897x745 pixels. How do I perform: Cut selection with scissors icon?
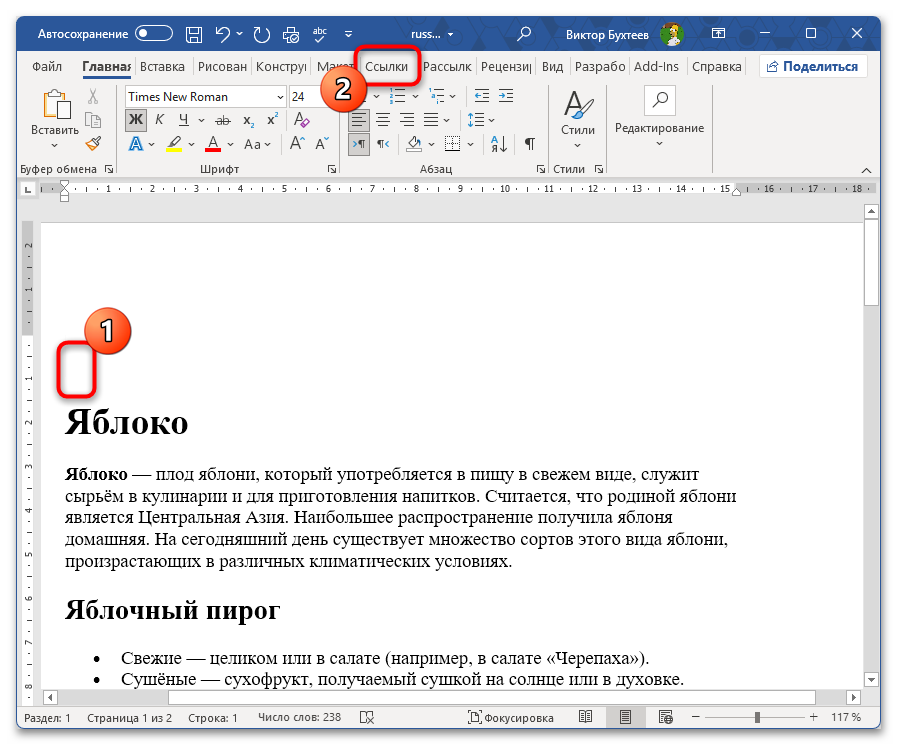click(x=93, y=97)
